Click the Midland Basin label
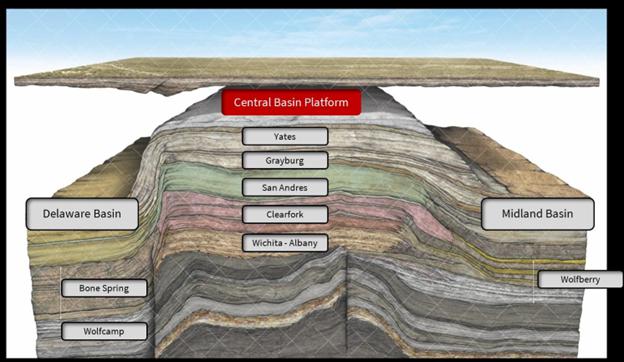Image resolution: width=624 pixels, height=362 pixels. (538, 214)
